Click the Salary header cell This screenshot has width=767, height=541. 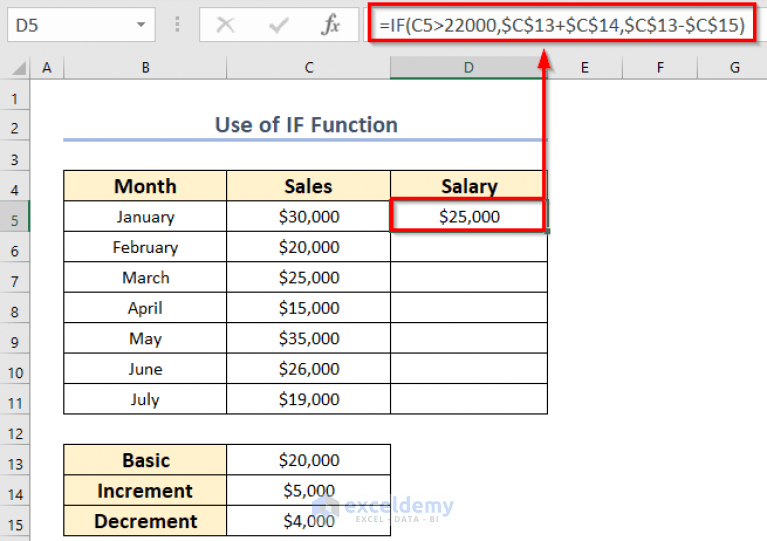click(x=469, y=186)
